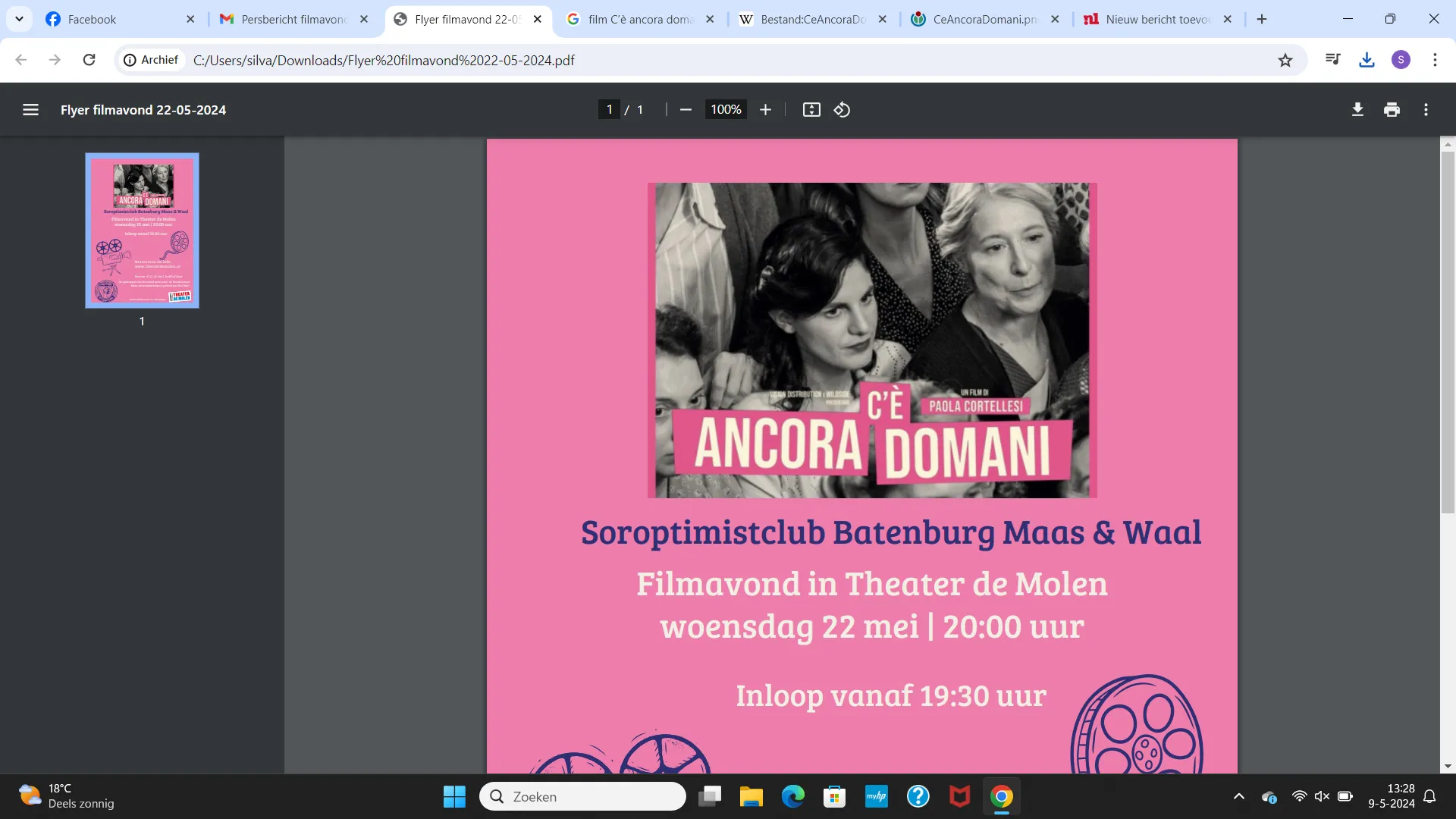Image resolution: width=1456 pixels, height=819 pixels.
Task: Open the help question mark app
Action: click(x=918, y=796)
